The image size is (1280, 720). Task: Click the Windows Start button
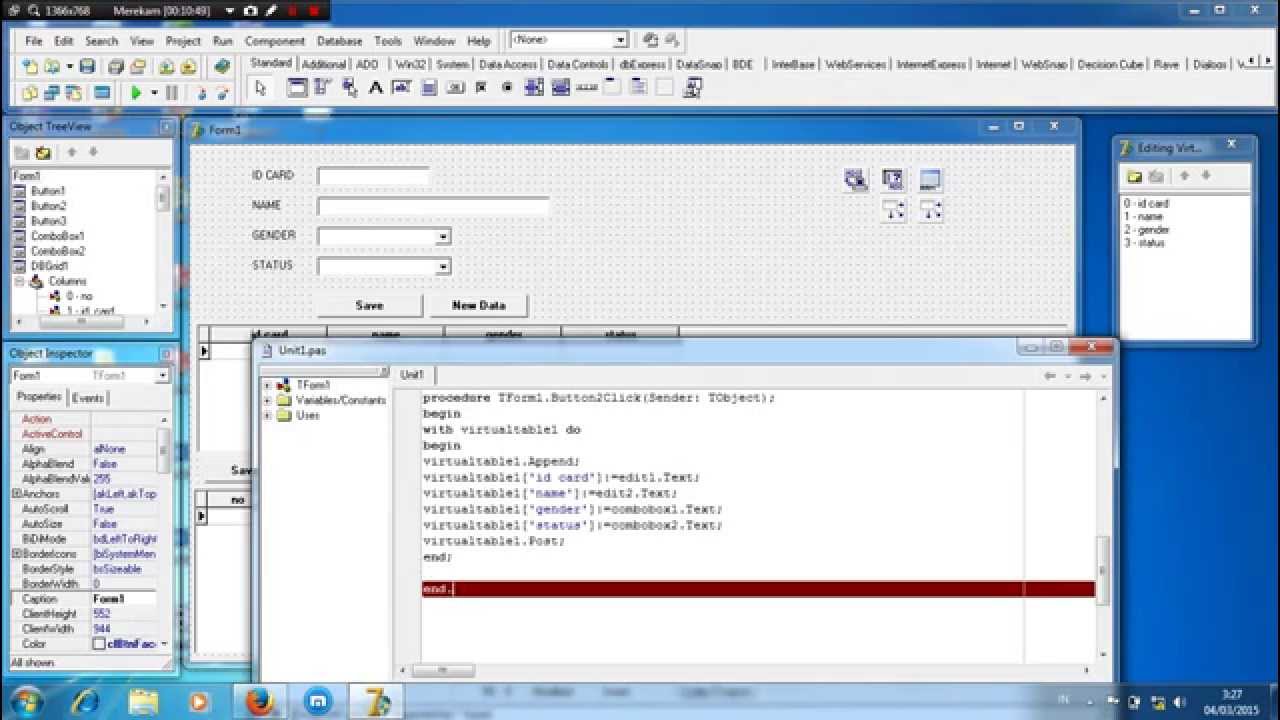pyautogui.click(x=25, y=700)
